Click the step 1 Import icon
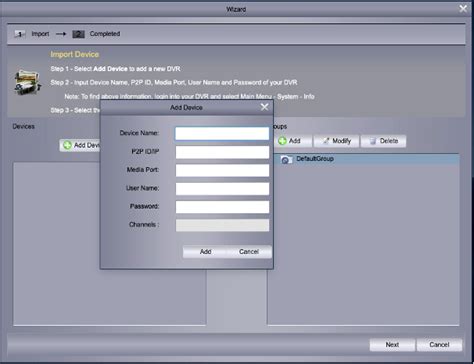 coord(20,34)
